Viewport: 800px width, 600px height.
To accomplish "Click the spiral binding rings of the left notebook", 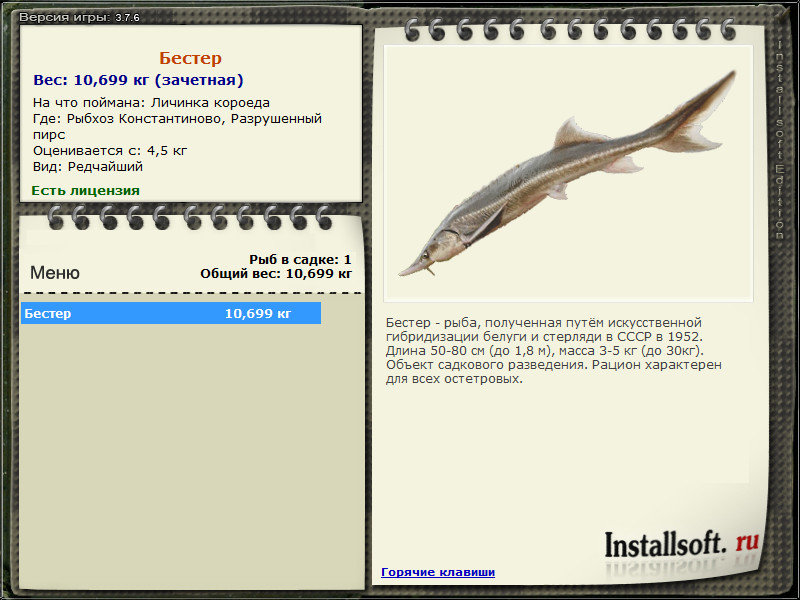I will coord(190,217).
